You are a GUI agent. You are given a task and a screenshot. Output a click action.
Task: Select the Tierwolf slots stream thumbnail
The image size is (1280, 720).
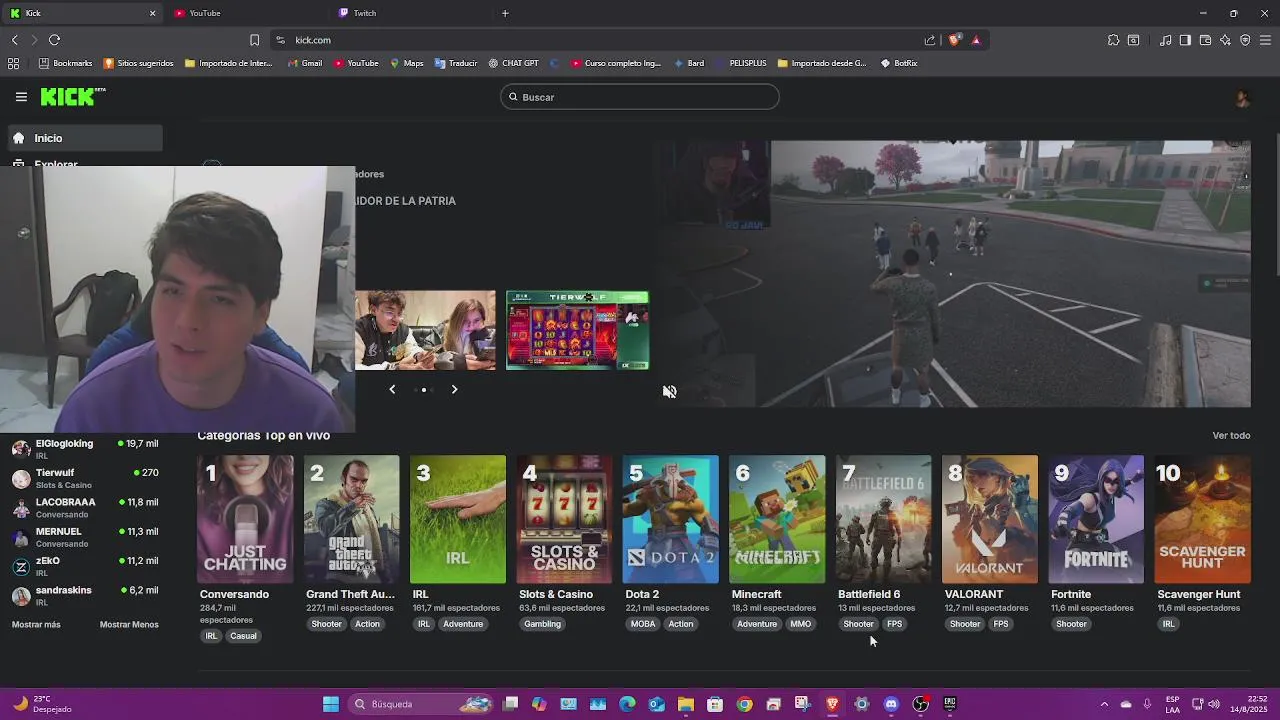coord(577,330)
